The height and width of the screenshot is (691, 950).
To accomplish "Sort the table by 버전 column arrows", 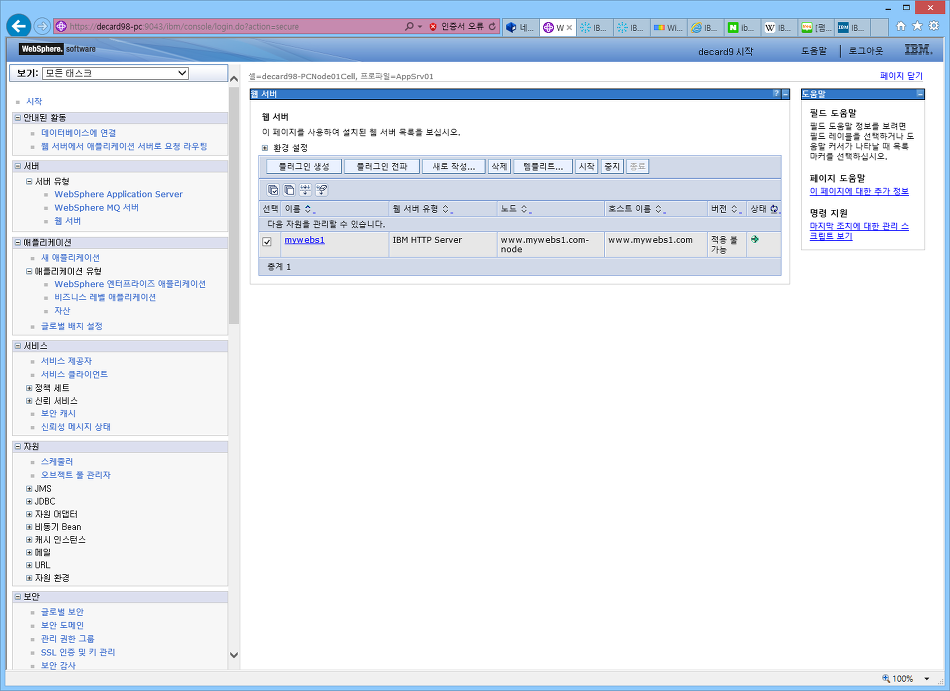I will click(x=734, y=209).
